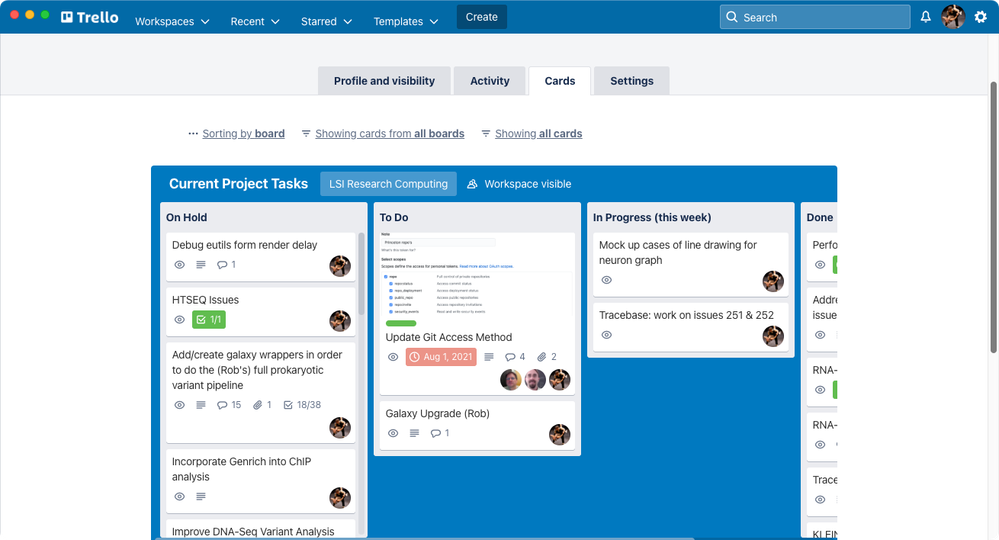Screen dimensions: 999x540
Task: Click the page vertical scrollbar
Action: (x=993, y=217)
